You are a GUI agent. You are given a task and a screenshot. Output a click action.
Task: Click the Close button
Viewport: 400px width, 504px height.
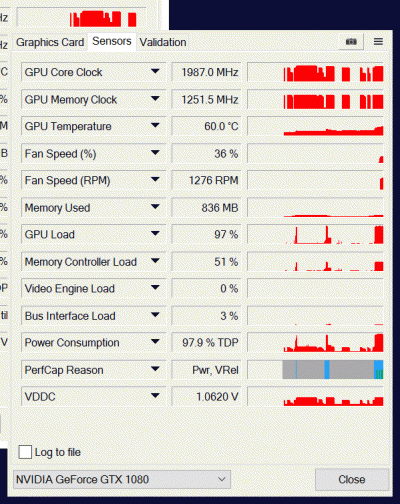click(x=352, y=479)
